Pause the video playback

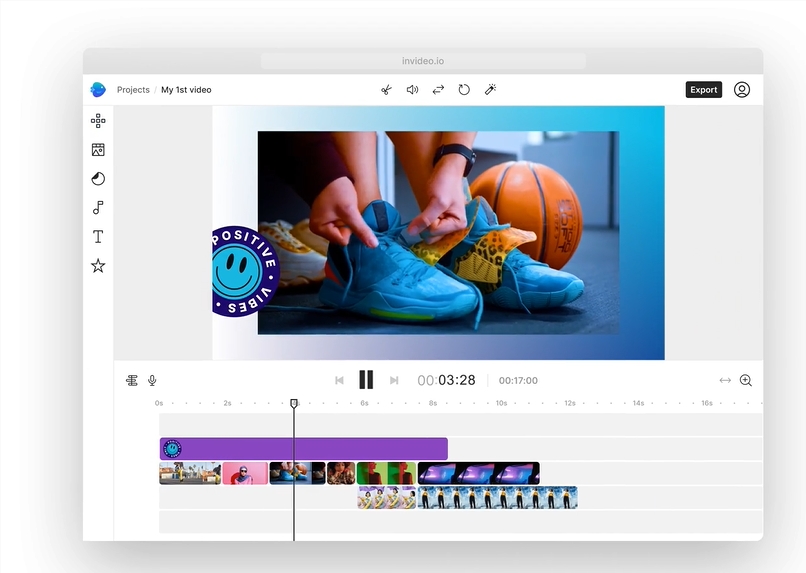click(366, 380)
